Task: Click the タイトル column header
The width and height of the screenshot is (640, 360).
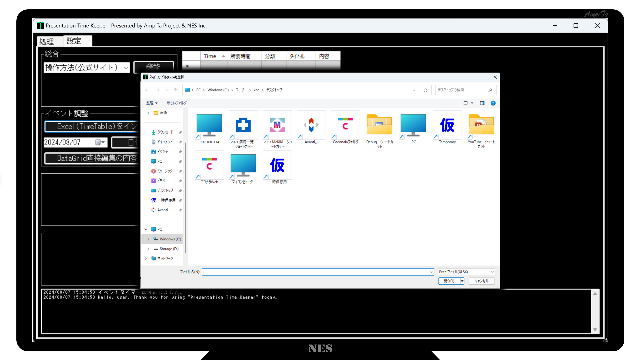Action: tap(300, 56)
